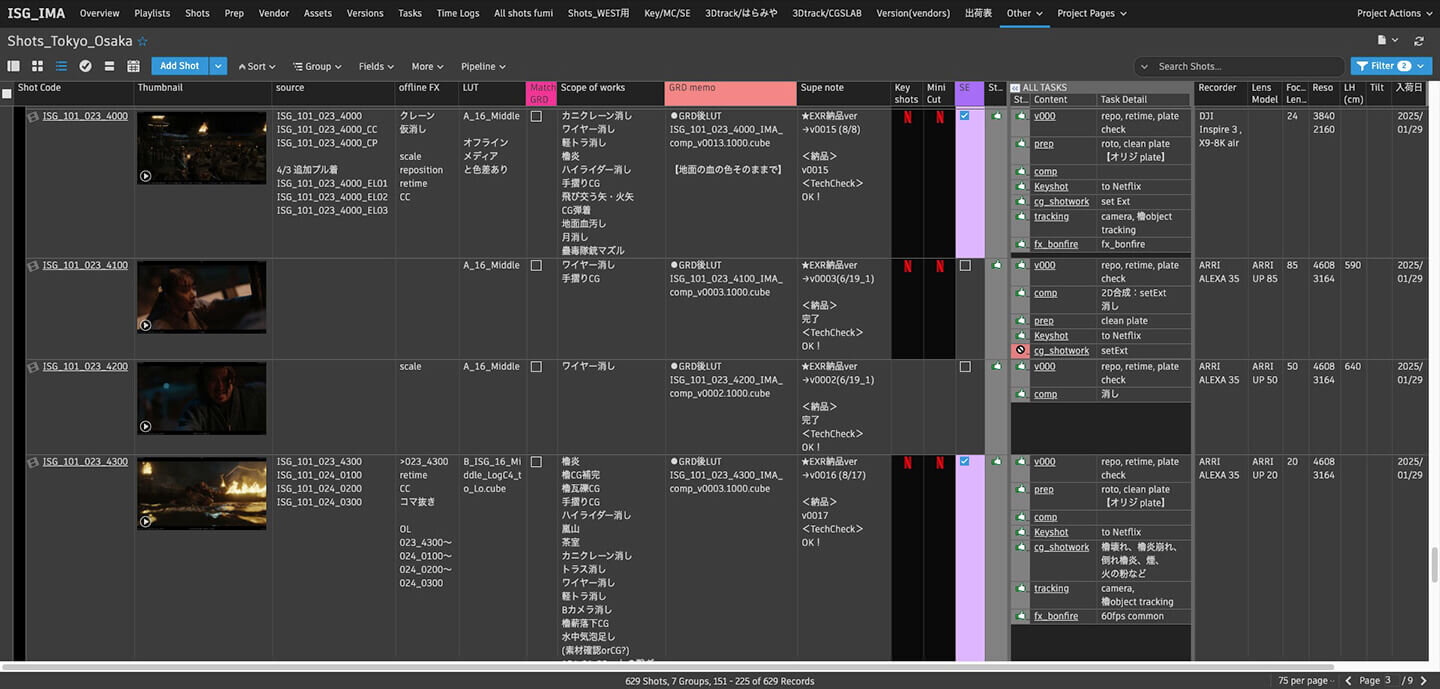1440x689 pixels.
Task: Click the Add Shot button
Action: coord(180,66)
